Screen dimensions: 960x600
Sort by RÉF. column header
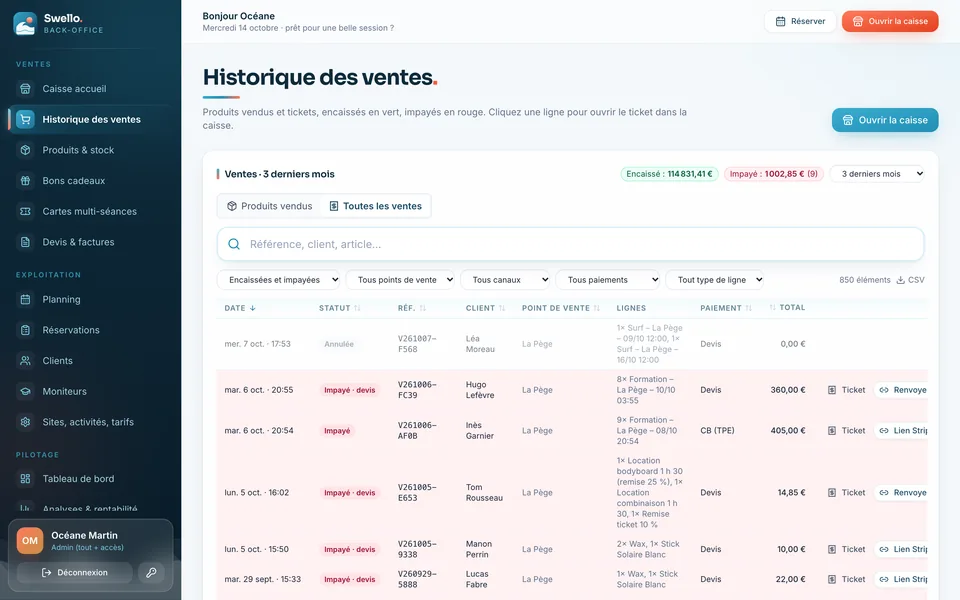tap(412, 308)
